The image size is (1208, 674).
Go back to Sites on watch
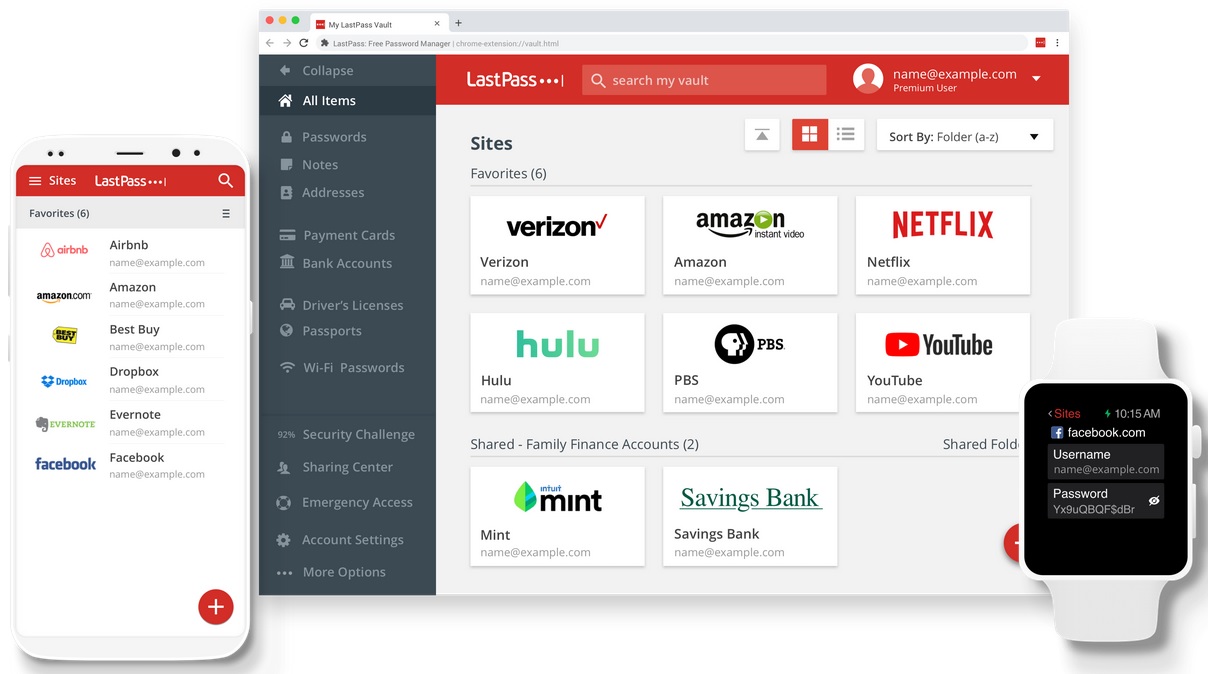tap(1064, 413)
